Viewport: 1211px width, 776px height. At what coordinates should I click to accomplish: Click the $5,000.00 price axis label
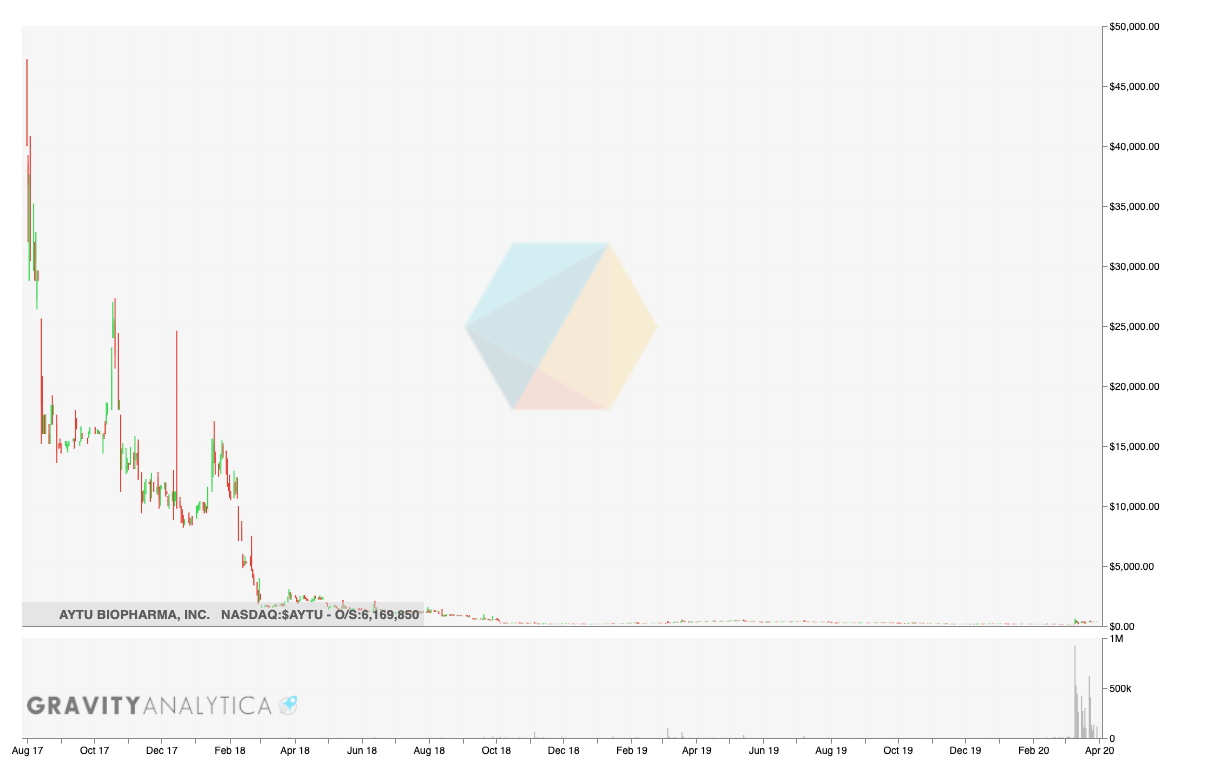click(x=1131, y=567)
